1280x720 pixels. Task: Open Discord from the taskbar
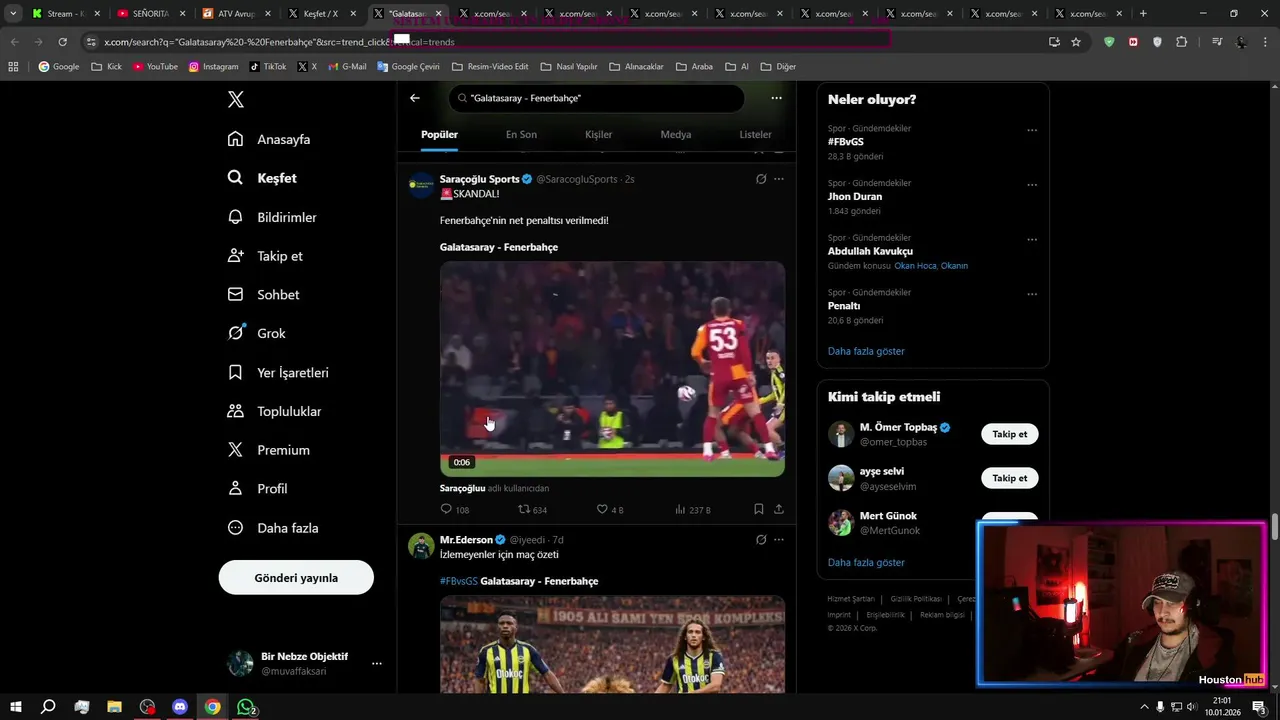pos(180,707)
